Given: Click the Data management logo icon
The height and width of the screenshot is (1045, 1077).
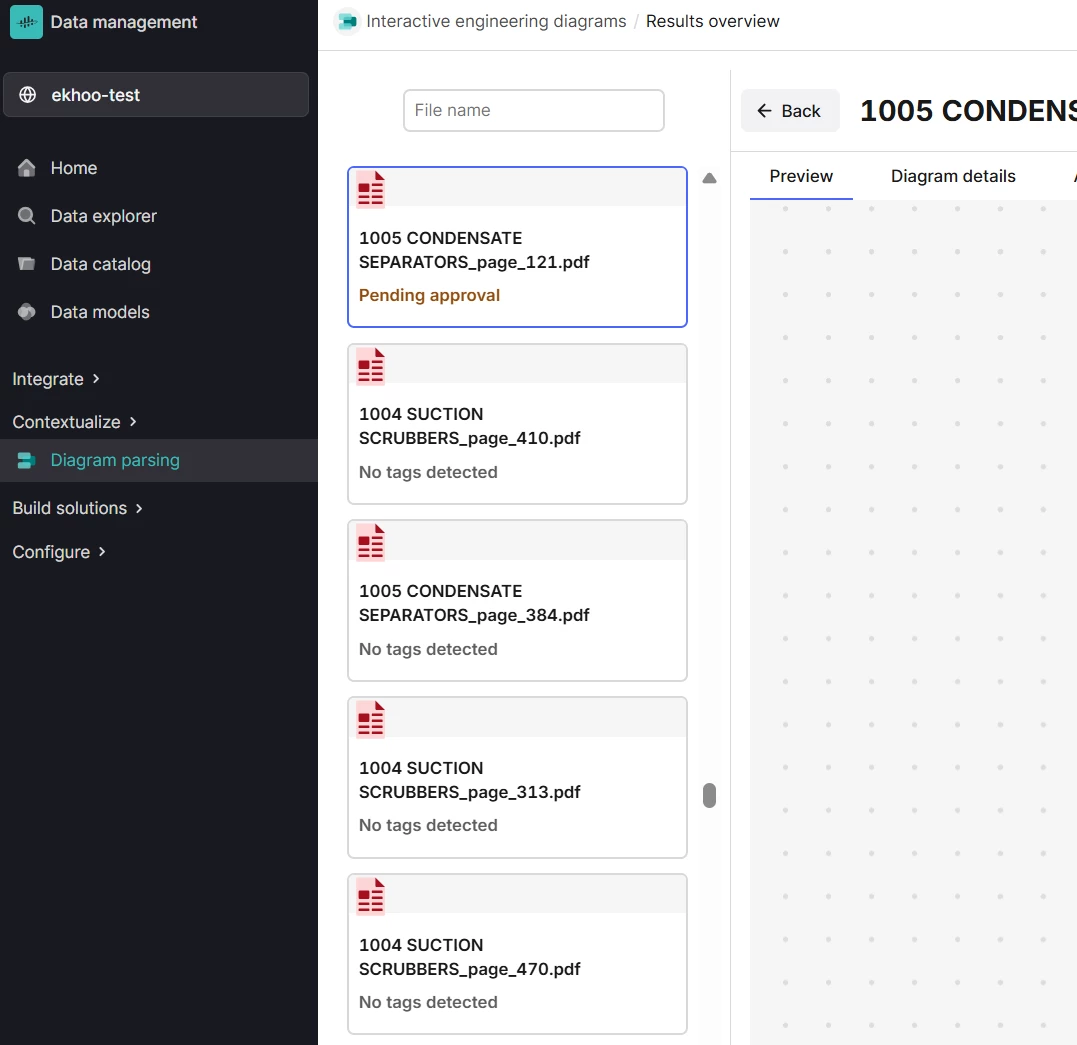Looking at the screenshot, I should [x=26, y=22].
